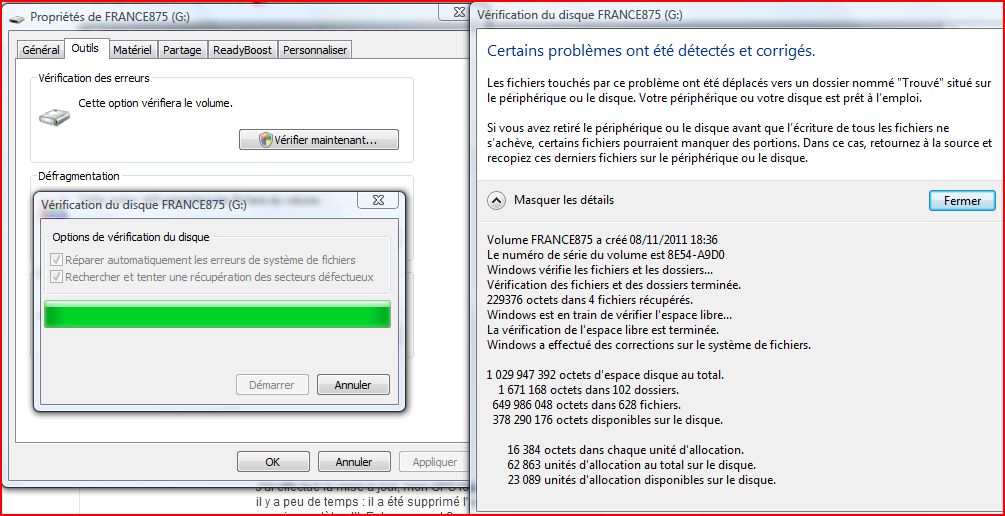The height and width of the screenshot is (516, 1005).
Task: Confirm with OK in Propriétés window
Action: (273, 462)
